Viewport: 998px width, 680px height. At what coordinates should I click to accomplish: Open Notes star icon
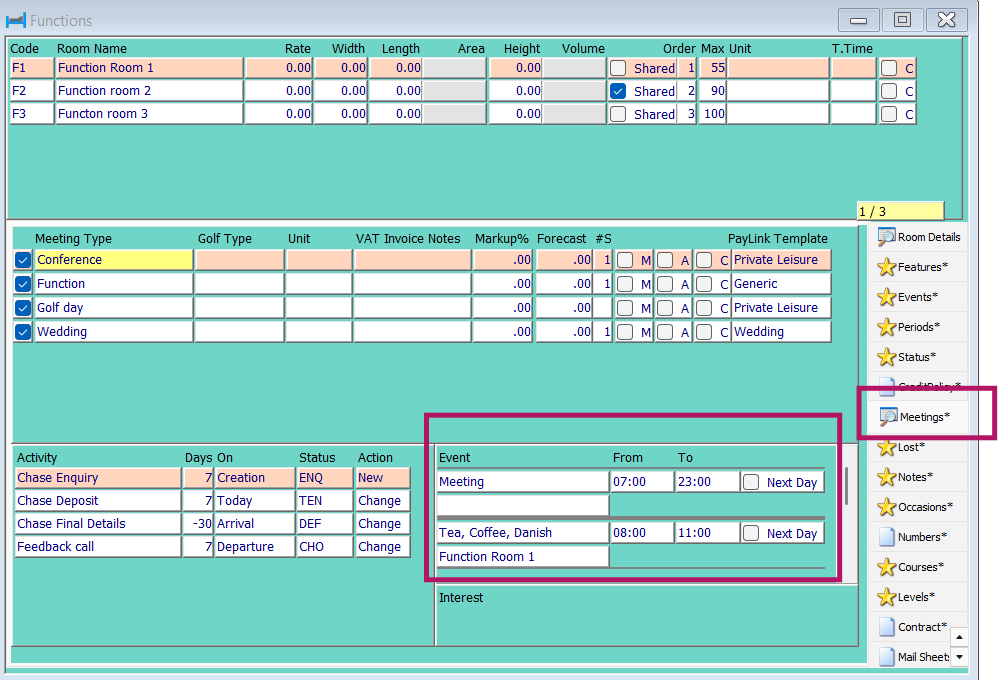(x=886, y=477)
